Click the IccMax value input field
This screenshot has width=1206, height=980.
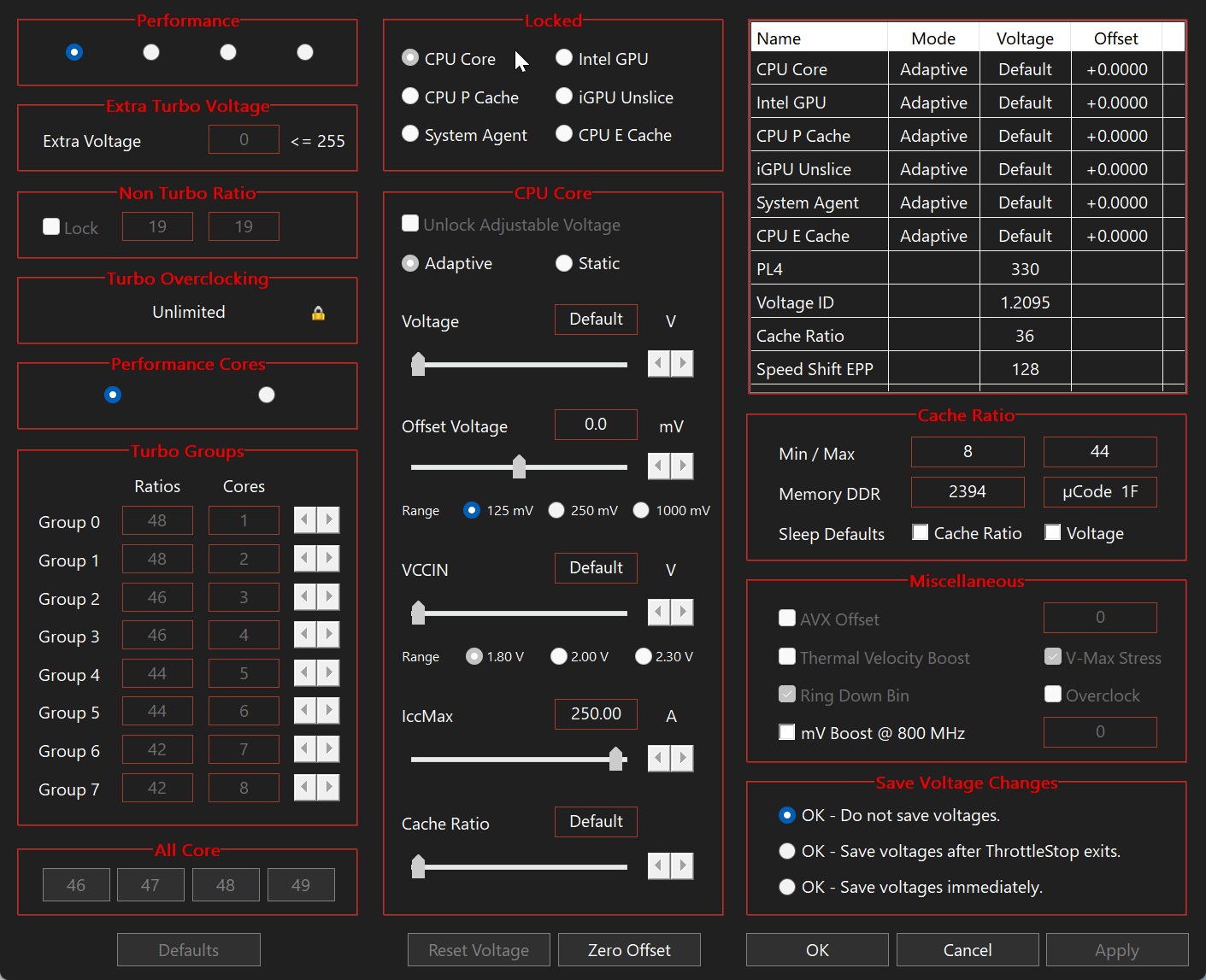[x=596, y=713]
